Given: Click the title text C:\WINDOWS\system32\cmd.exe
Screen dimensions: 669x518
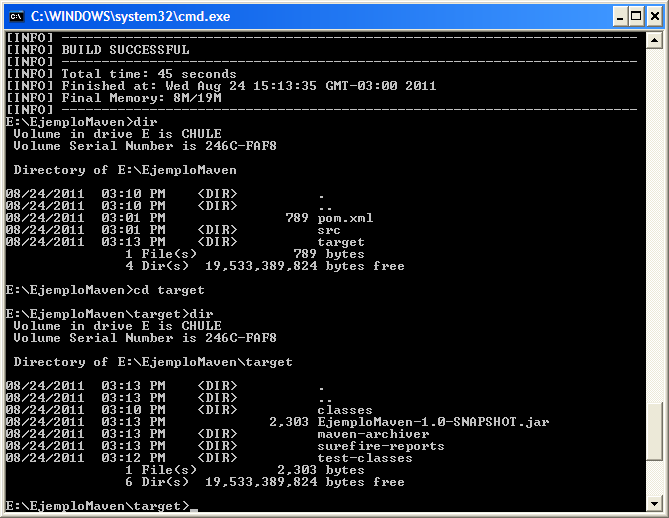Looking at the screenshot, I should 131,17.
